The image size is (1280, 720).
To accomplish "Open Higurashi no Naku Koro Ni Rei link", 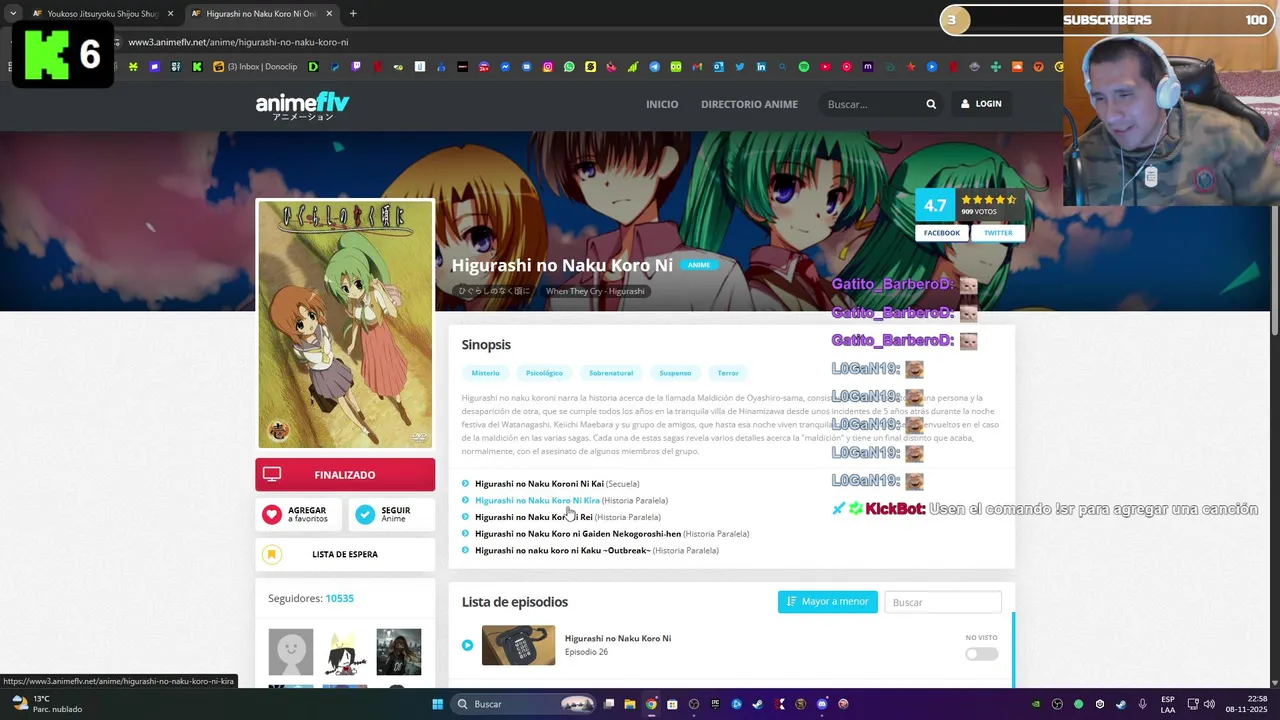I will tap(533, 517).
